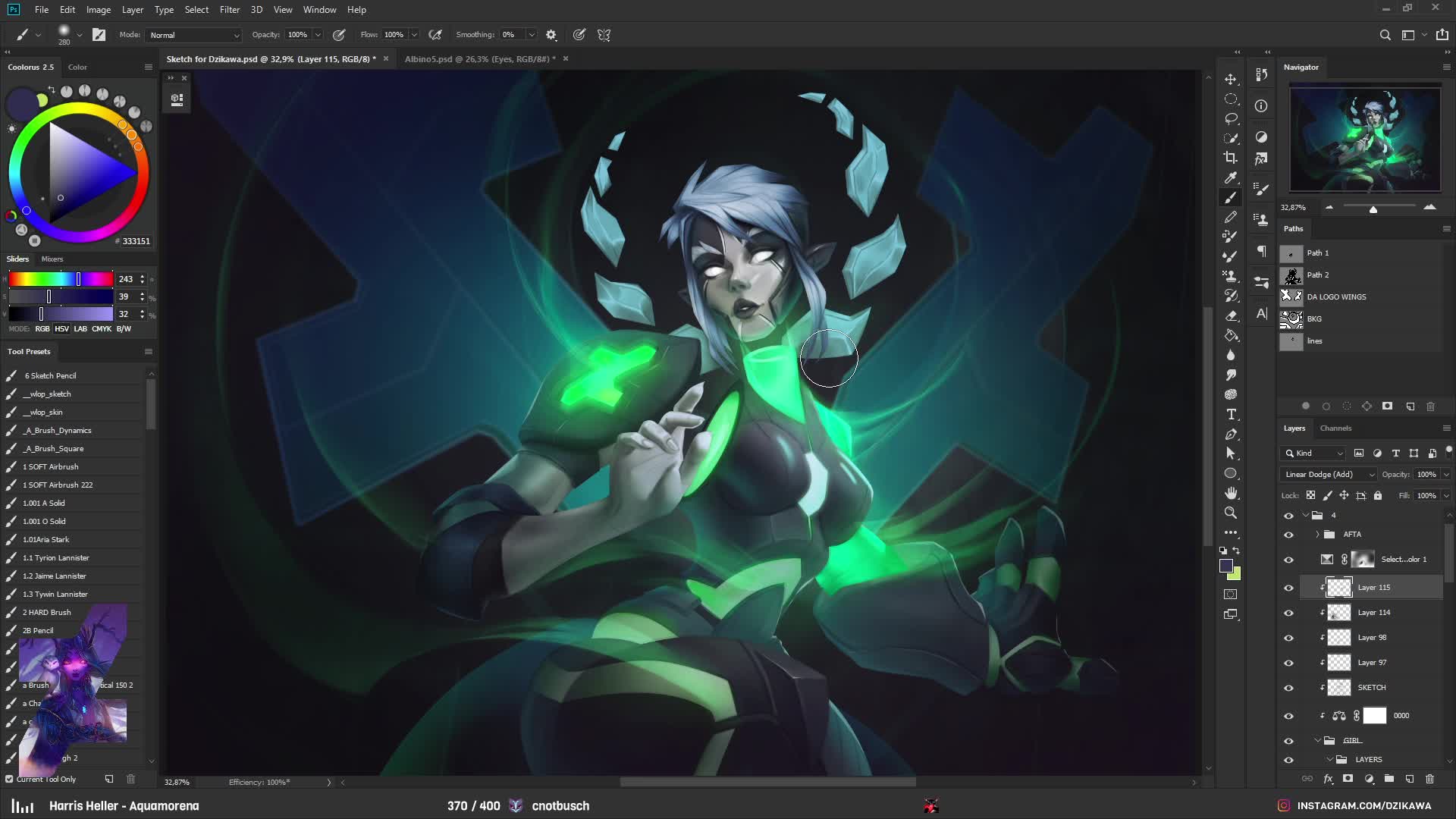Toggle lock transparent pixels in Layers panel

pyautogui.click(x=1310, y=495)
